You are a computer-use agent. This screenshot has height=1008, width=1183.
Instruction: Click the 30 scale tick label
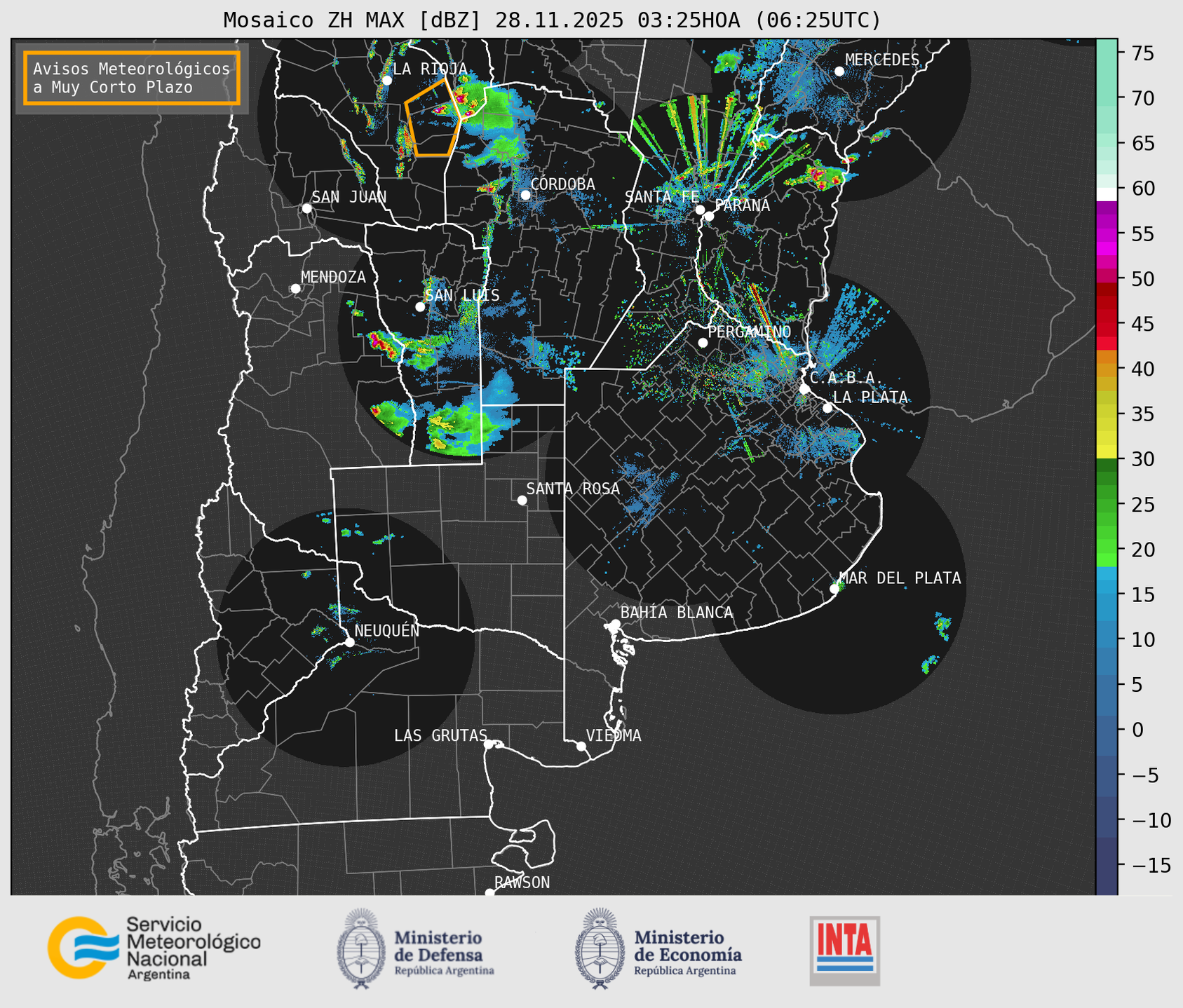point(1142,459)
